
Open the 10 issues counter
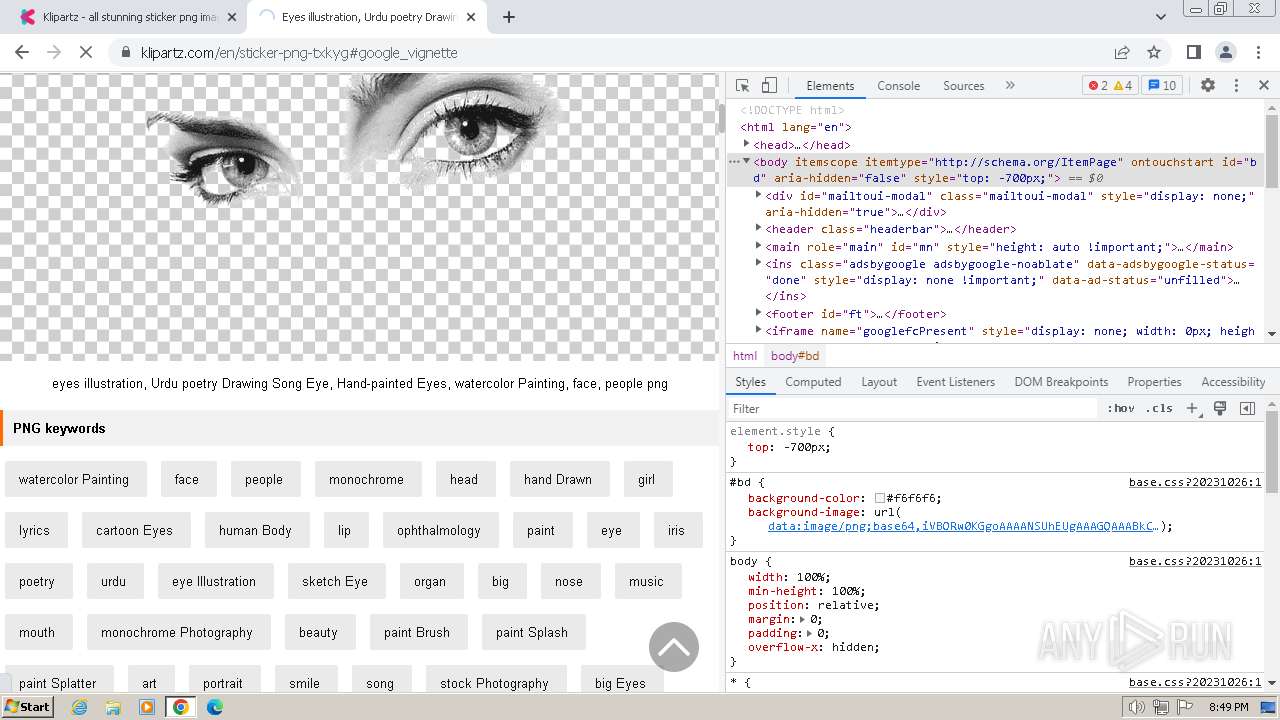[x=1162, y=86]
